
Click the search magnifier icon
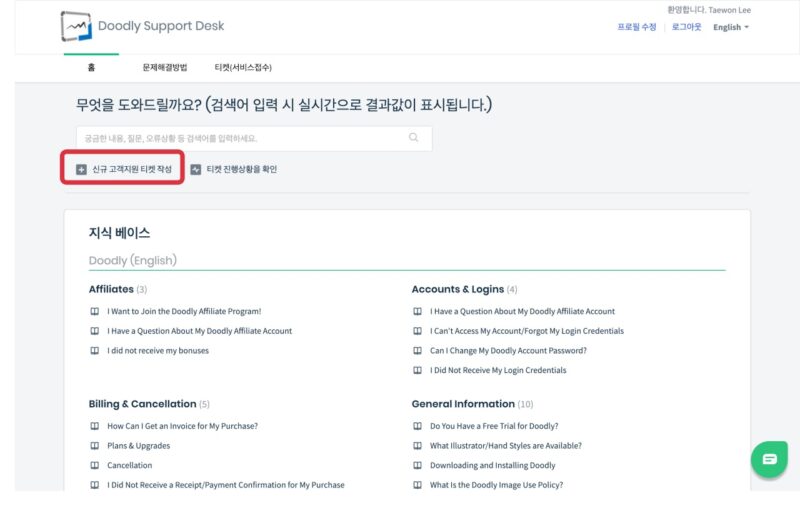click(413, 137)
